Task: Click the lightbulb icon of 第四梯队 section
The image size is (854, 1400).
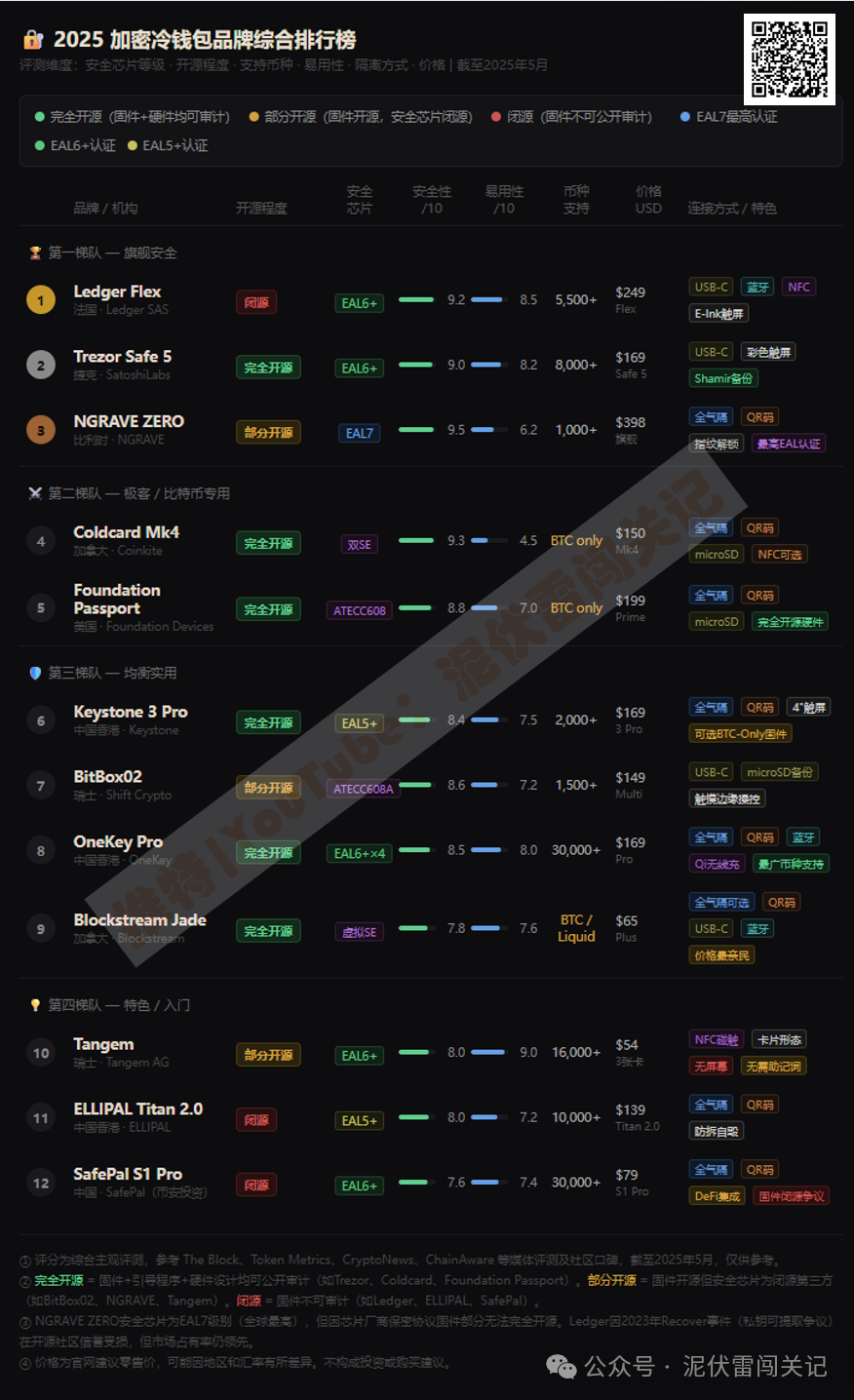Action: pos(35,1004)
